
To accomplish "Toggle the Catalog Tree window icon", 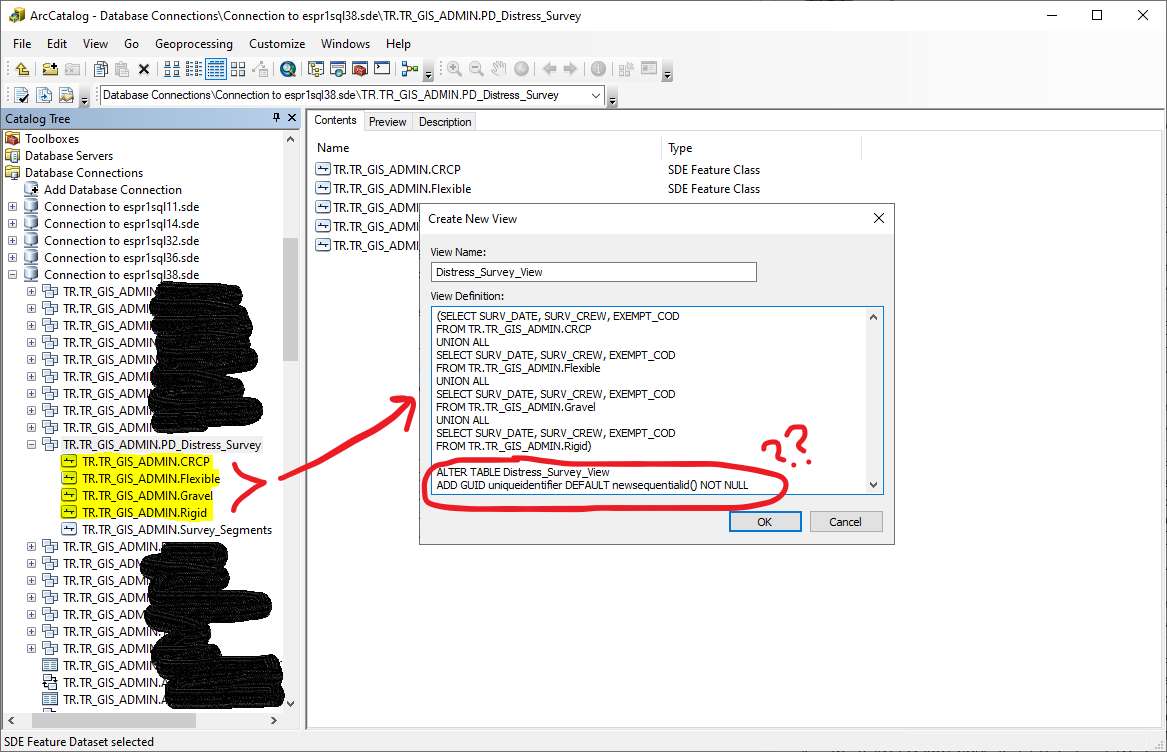I will pyautogui.click(x=316, y=69).
